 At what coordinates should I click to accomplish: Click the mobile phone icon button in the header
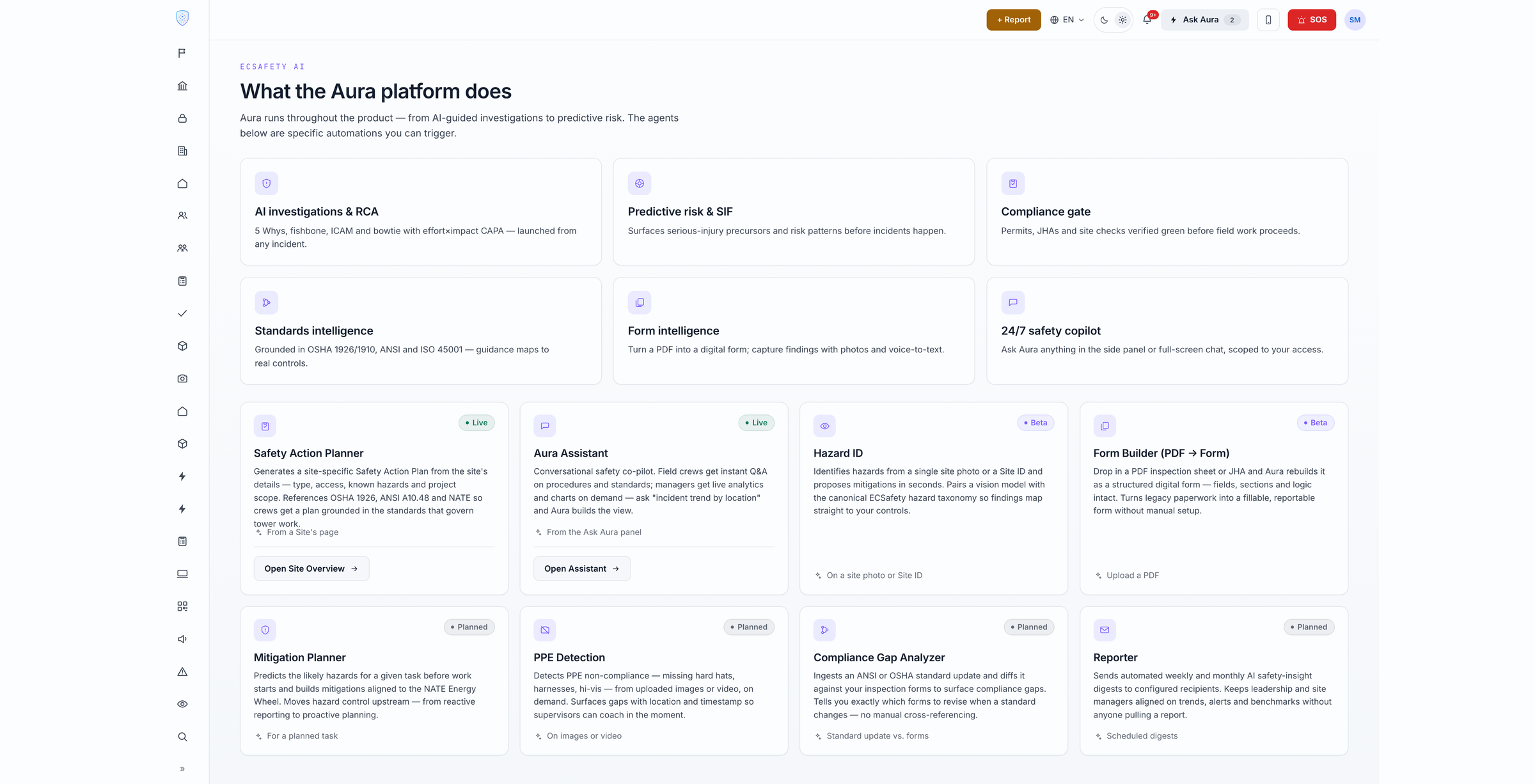tap(1268, 20)
